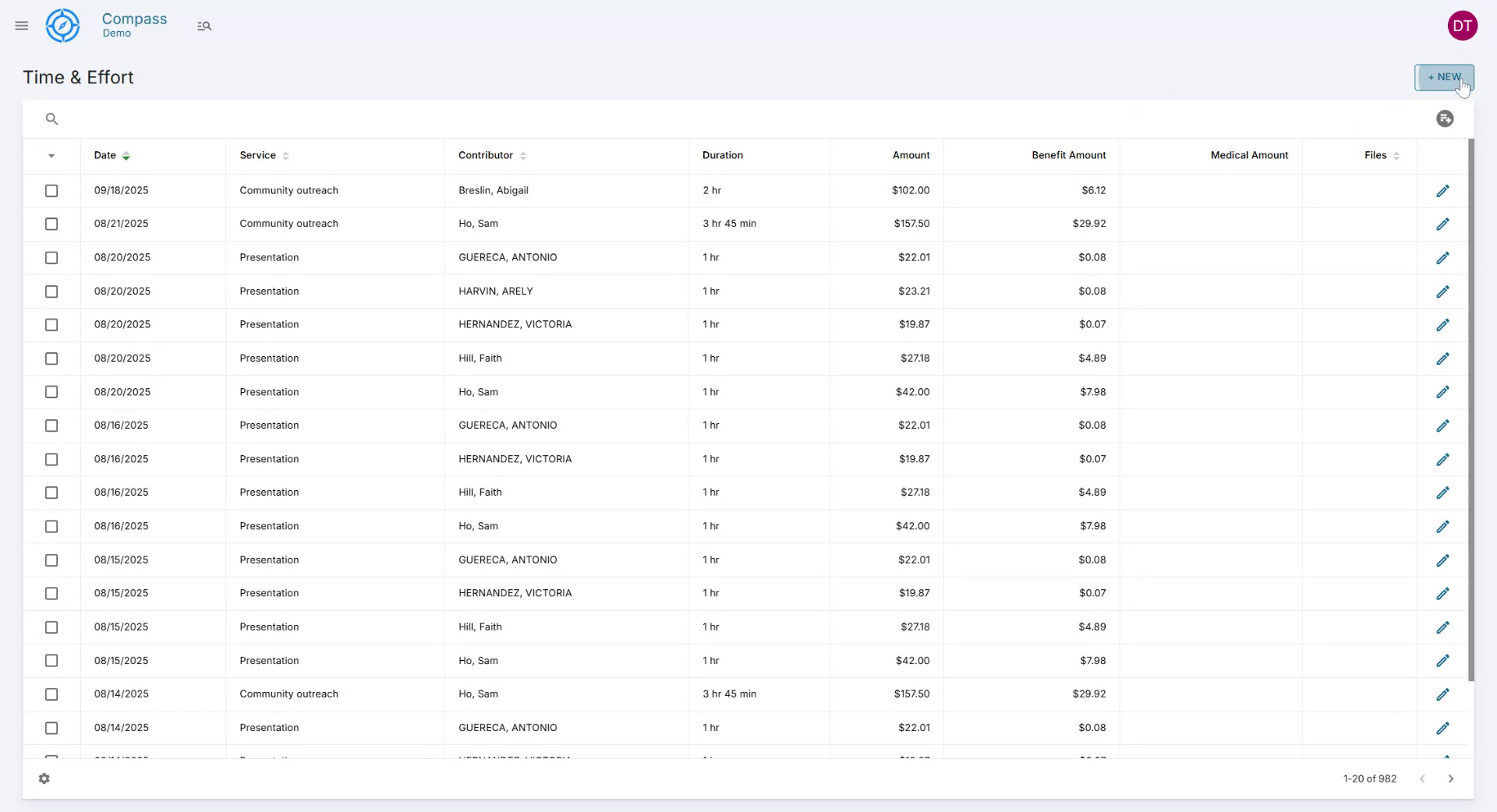This screenshot has height=812, width=1497.
Task: Activate the search magnifier in the table toolbar
Action: pyautogui.click(x=51, y=118)
